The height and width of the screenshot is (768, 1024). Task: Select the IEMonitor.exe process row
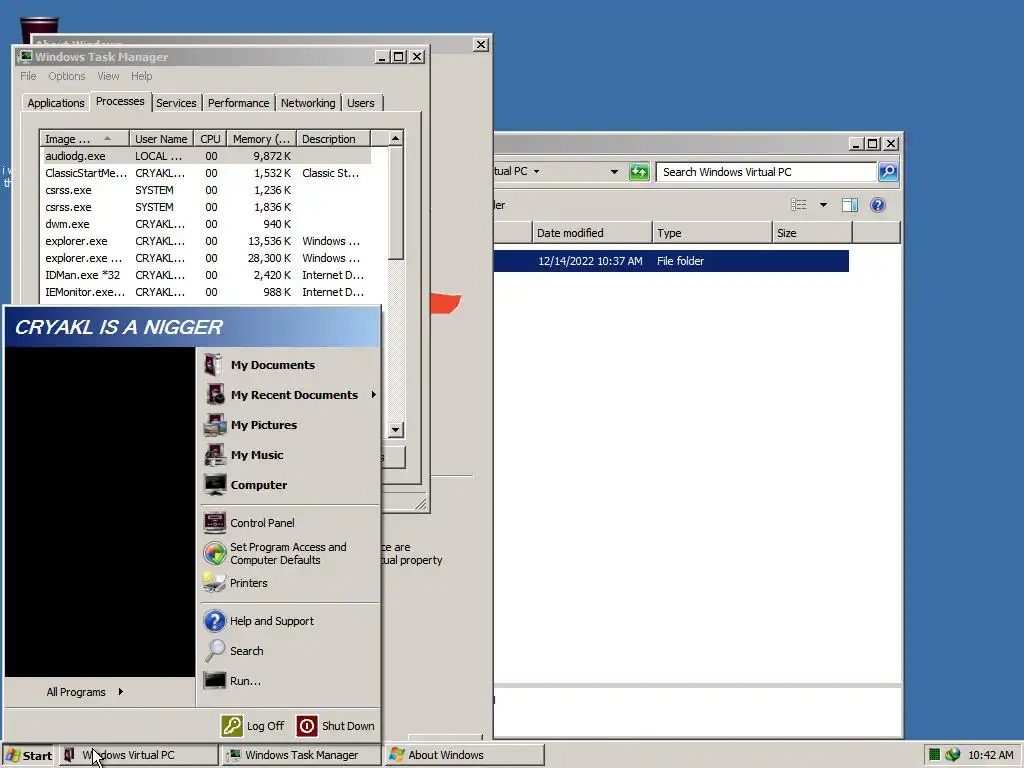206,292
